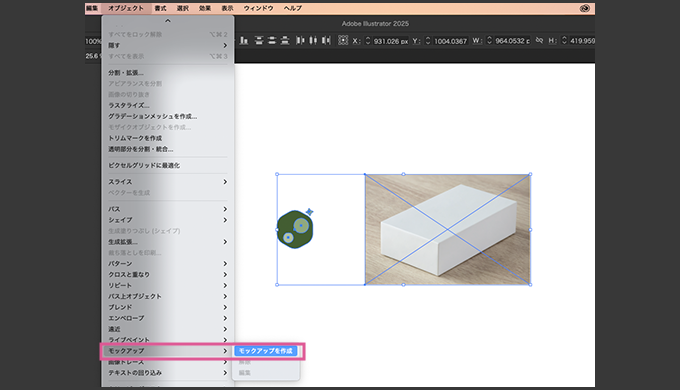Close the オブジェクト menu in menu bar
Viewport: 680px width, 390px height.
point(126,8)
